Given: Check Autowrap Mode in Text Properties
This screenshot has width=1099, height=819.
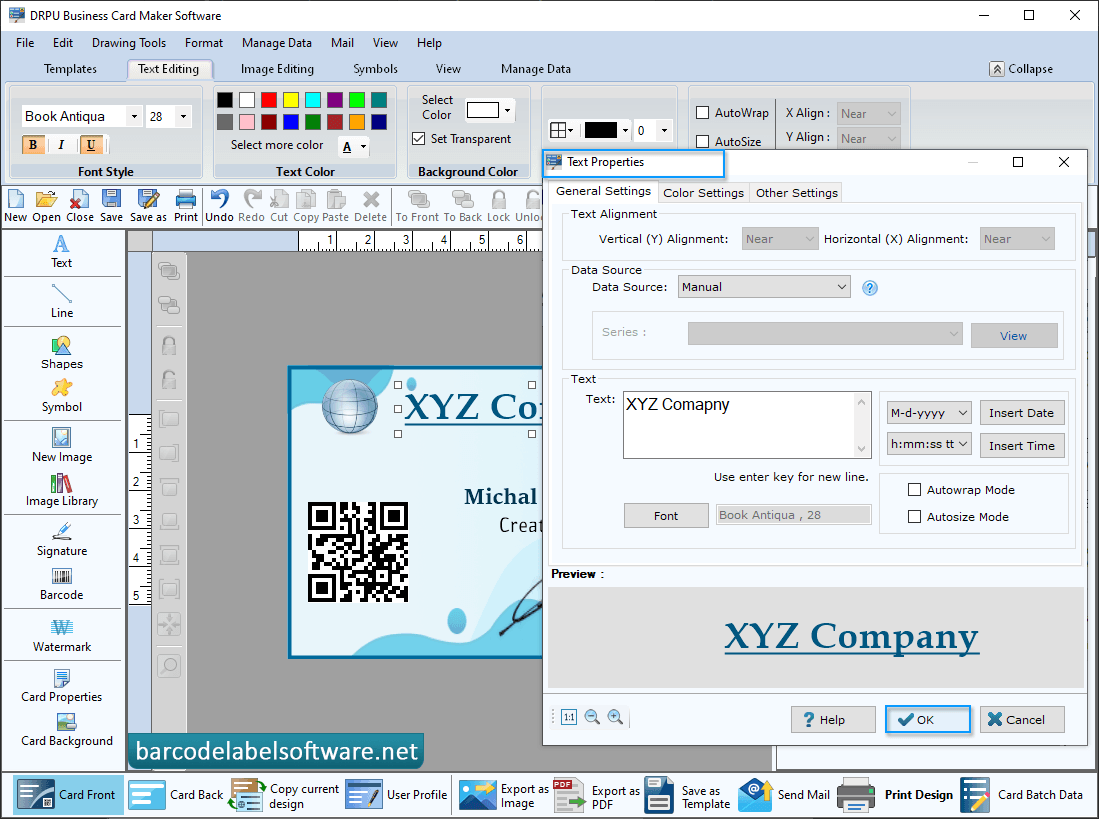Looking at the screenshot, I should (915, 490).
